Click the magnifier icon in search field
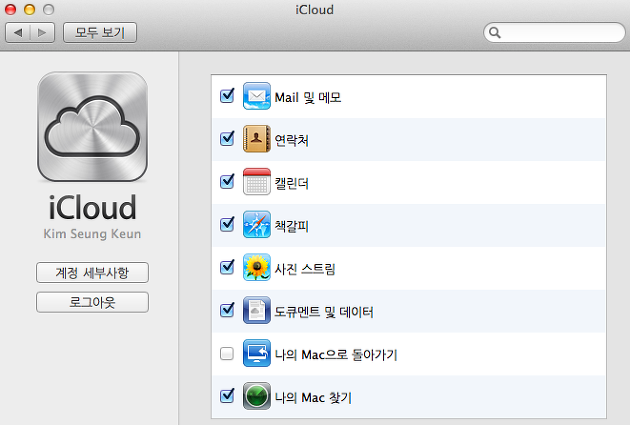Image resolution: width=630 pixels, height=425 pixels. click(495, 33)
